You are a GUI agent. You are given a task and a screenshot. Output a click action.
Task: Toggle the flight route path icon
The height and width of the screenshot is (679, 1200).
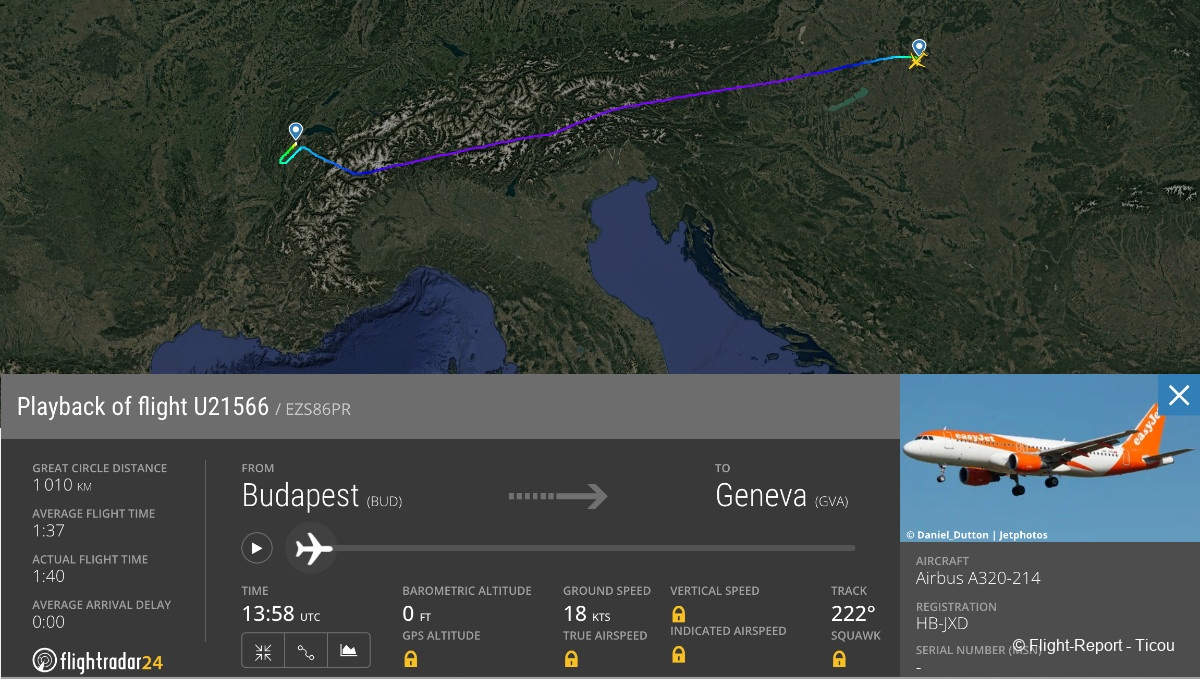coord(306,651)
